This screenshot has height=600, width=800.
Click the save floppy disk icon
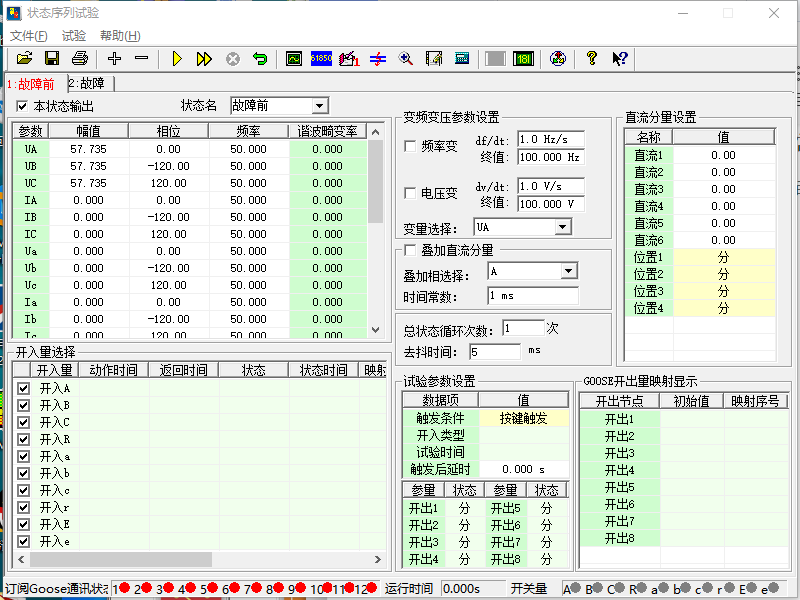pos(52,59)
